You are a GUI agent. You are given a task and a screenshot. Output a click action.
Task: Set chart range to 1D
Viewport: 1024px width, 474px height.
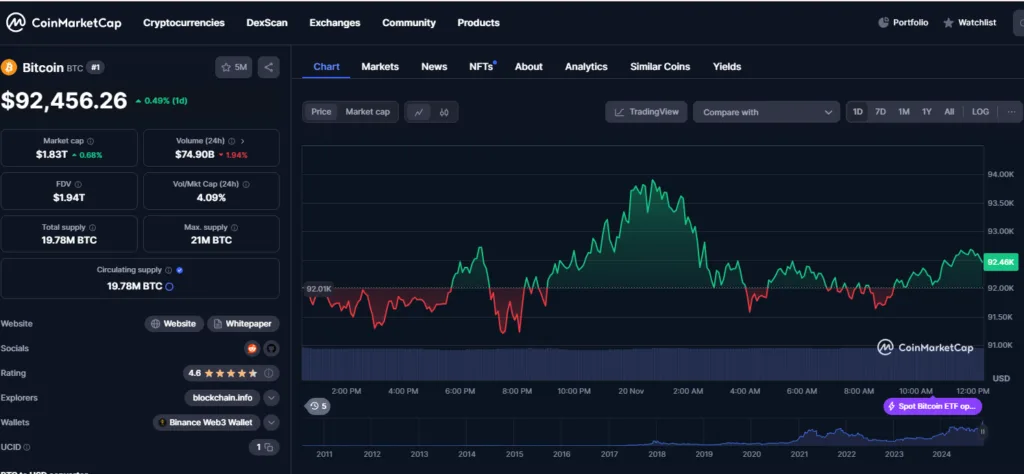[857, 112]
